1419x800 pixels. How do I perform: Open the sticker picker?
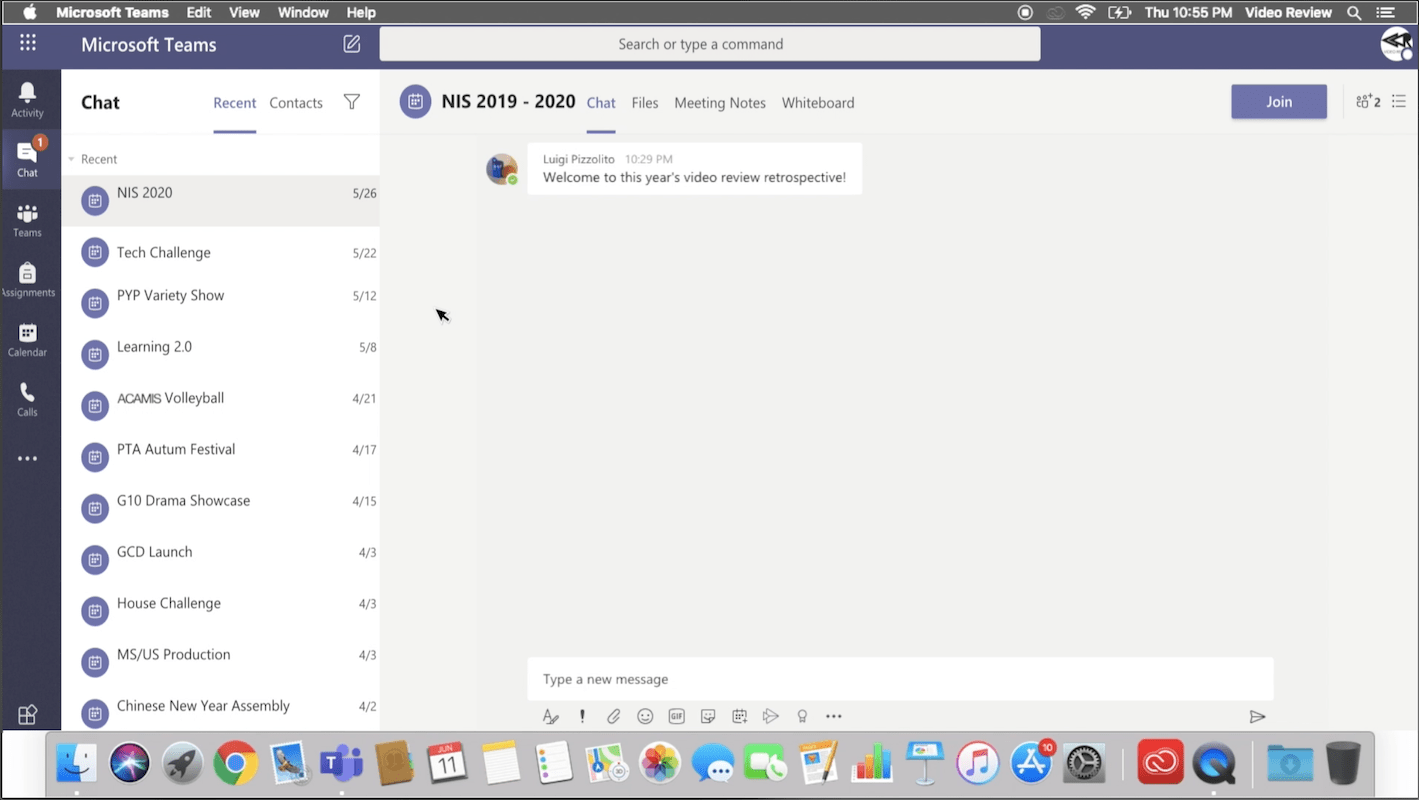[x=708, y=716]
